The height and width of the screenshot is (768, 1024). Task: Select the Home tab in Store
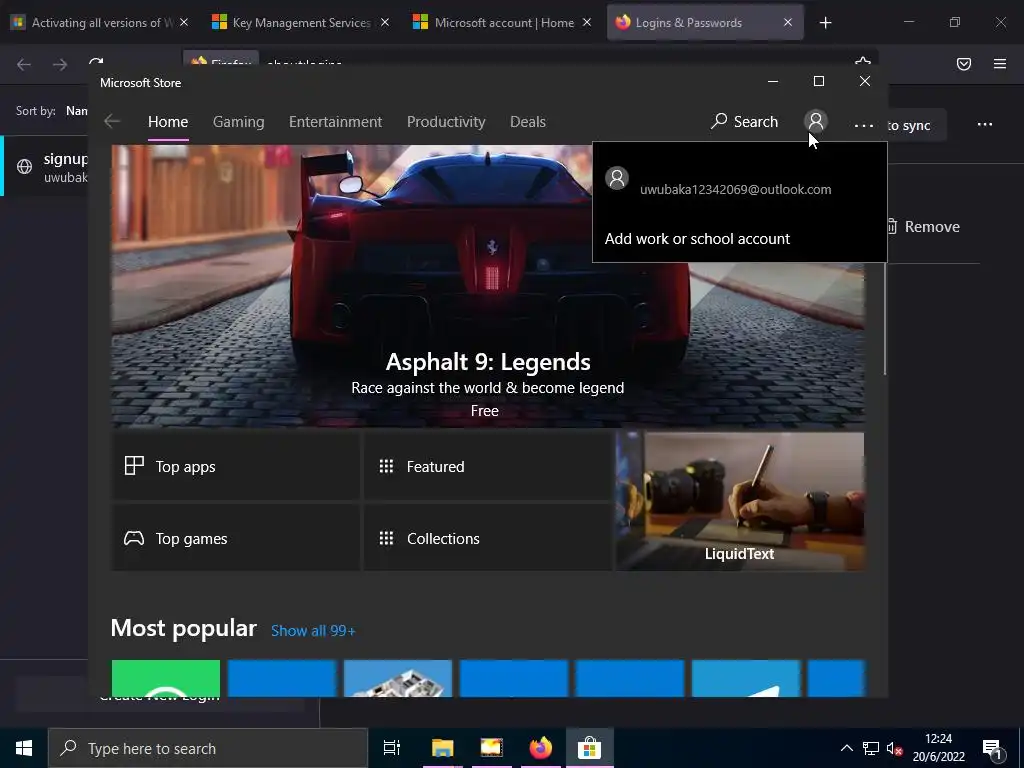168,122
